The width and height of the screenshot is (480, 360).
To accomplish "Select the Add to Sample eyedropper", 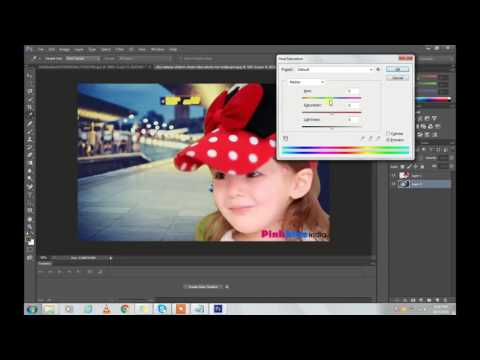I will pos(370,138).
